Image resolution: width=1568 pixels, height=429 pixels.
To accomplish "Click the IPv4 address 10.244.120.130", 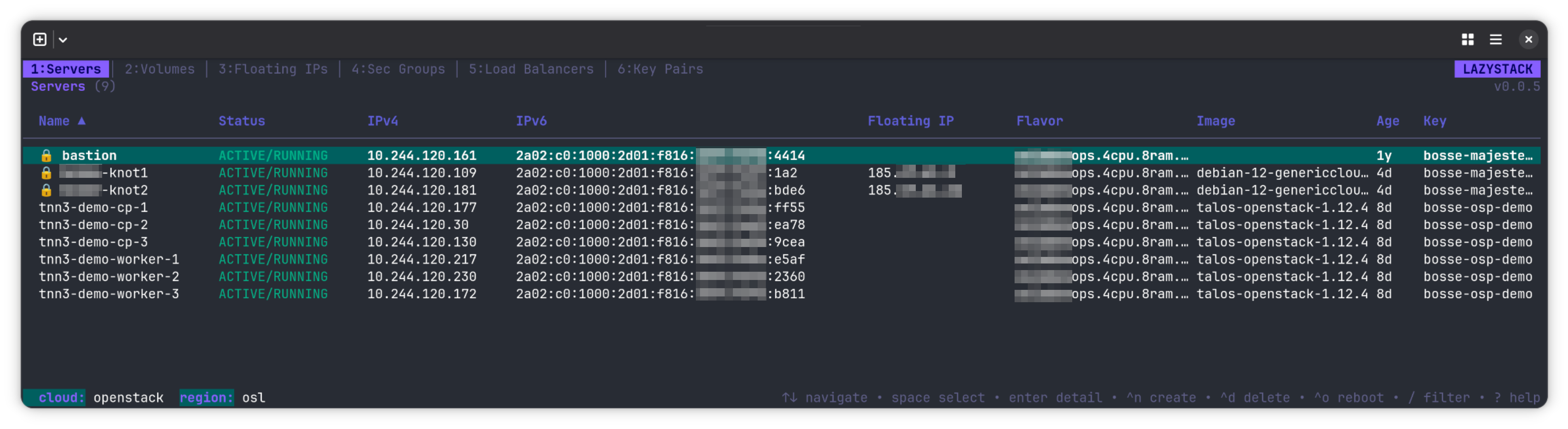I will tap(421, 242).
